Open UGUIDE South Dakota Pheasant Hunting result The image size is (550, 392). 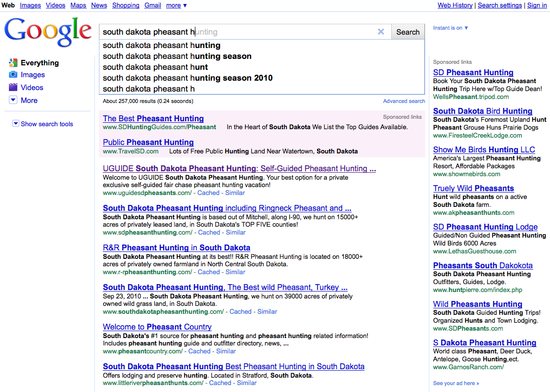point(239,168)
